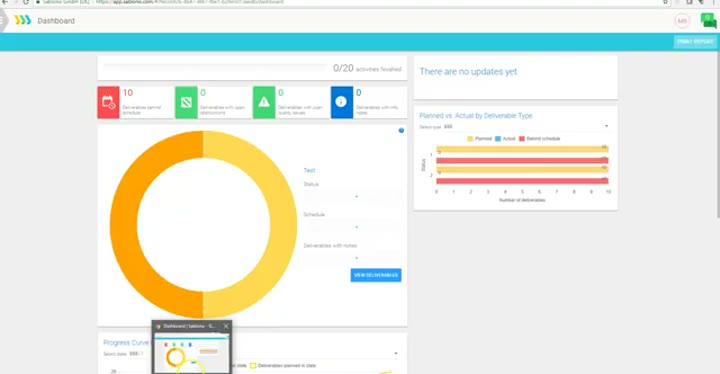Click the top yellow Planned bar in chart
Viewport: 720px width, 374px height.
point(522,149)
